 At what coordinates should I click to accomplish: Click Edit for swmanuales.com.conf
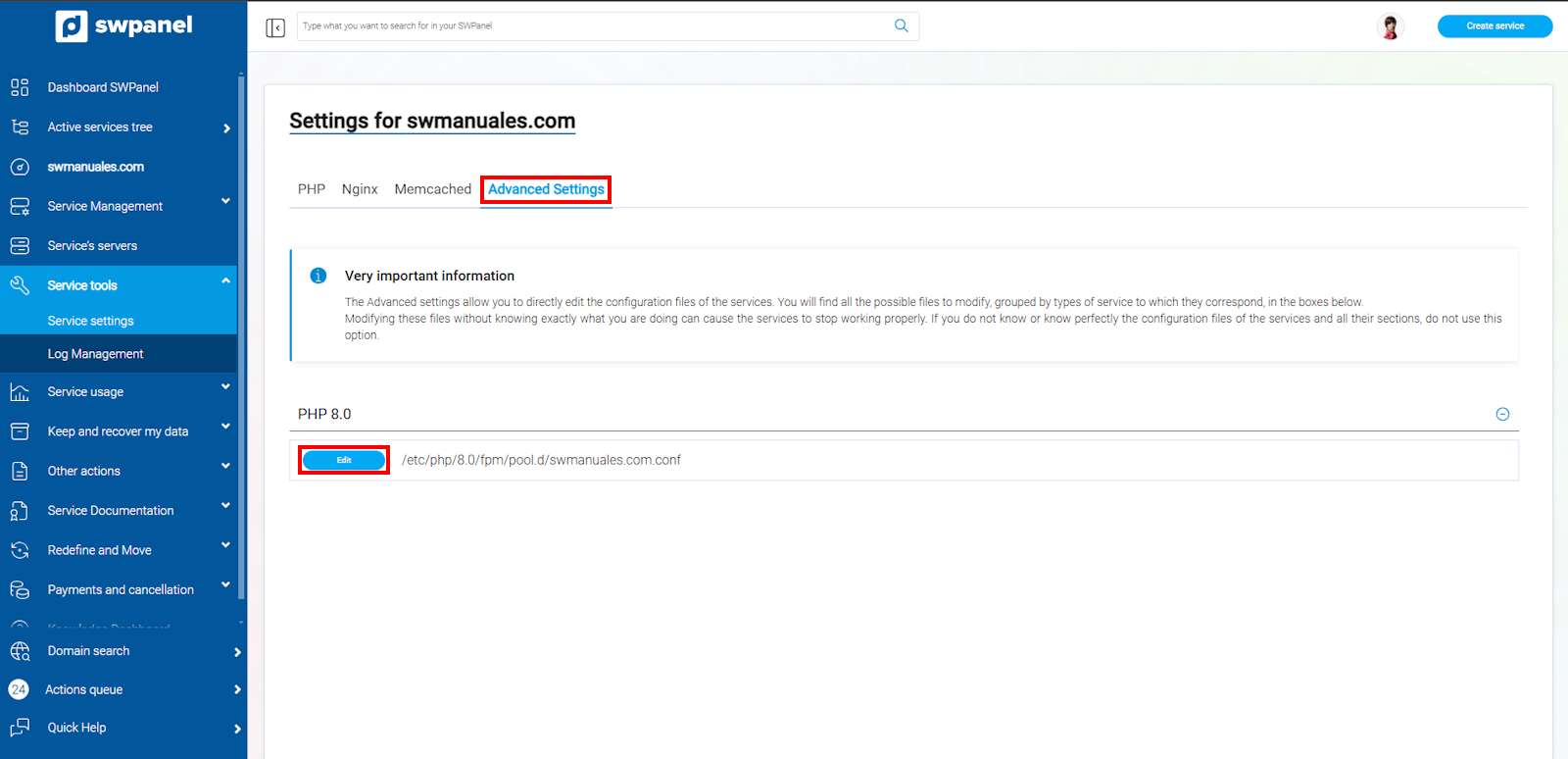[x=344, y=460]
